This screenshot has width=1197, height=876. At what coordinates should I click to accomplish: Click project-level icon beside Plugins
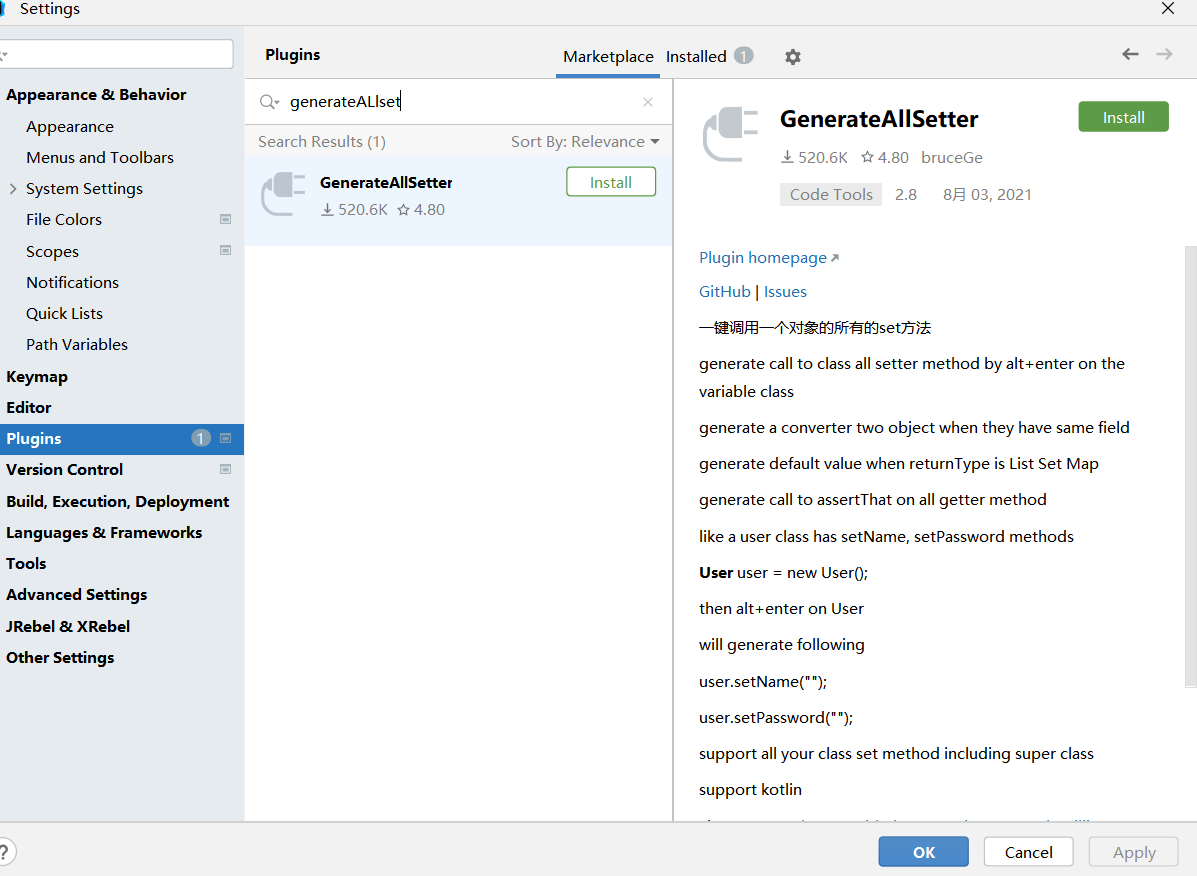(225, 438)
